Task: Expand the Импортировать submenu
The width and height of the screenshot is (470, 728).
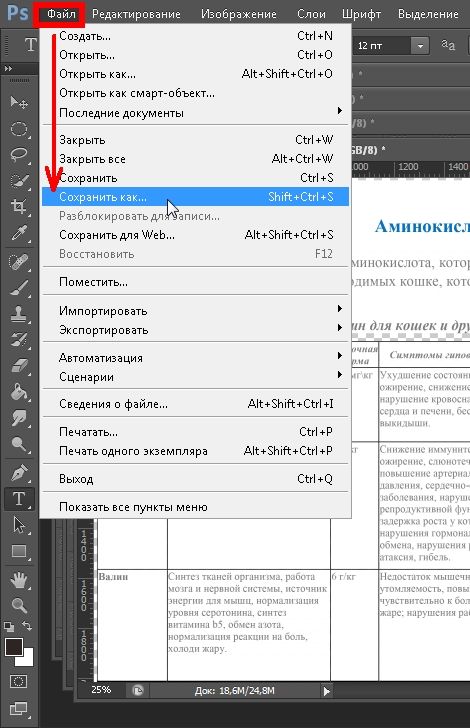Action: click(x=340, y=309)
